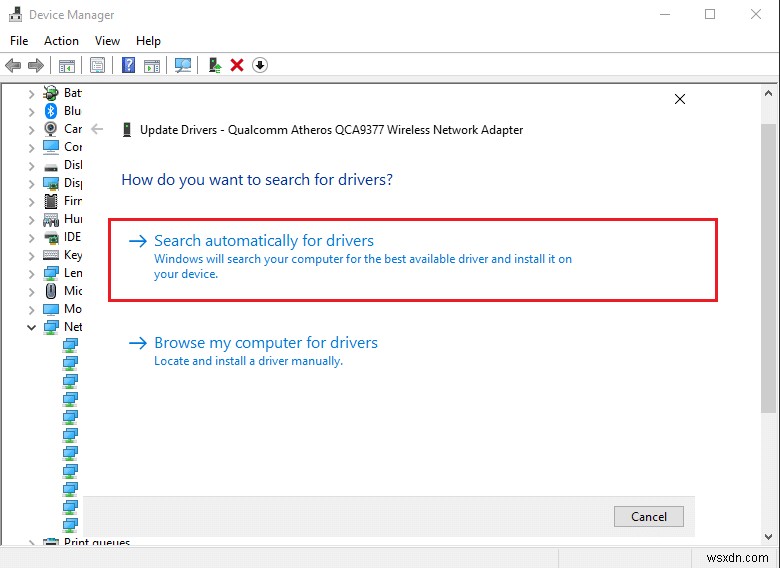Open the View menu
The image size is (780, 568).
pos(107,41)
